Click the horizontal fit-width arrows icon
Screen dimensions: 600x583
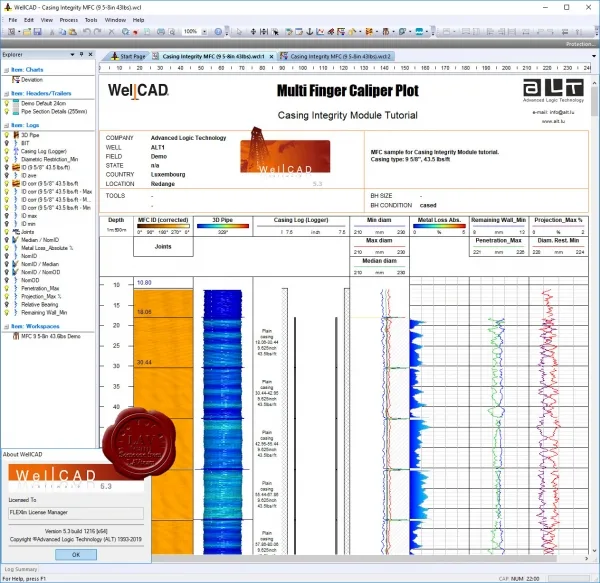264,32
